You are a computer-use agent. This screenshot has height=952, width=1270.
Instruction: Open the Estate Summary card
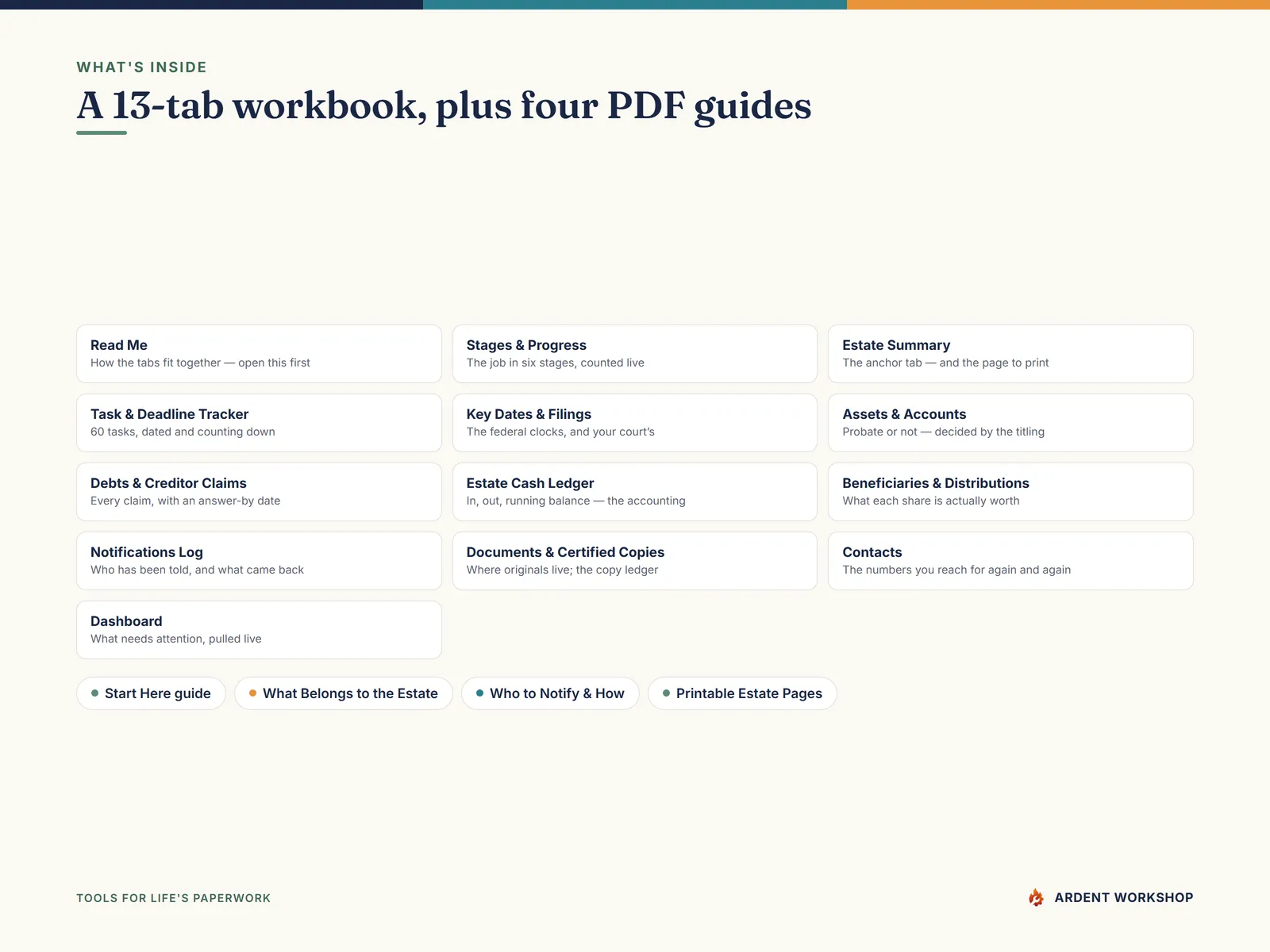(1010, 354)
